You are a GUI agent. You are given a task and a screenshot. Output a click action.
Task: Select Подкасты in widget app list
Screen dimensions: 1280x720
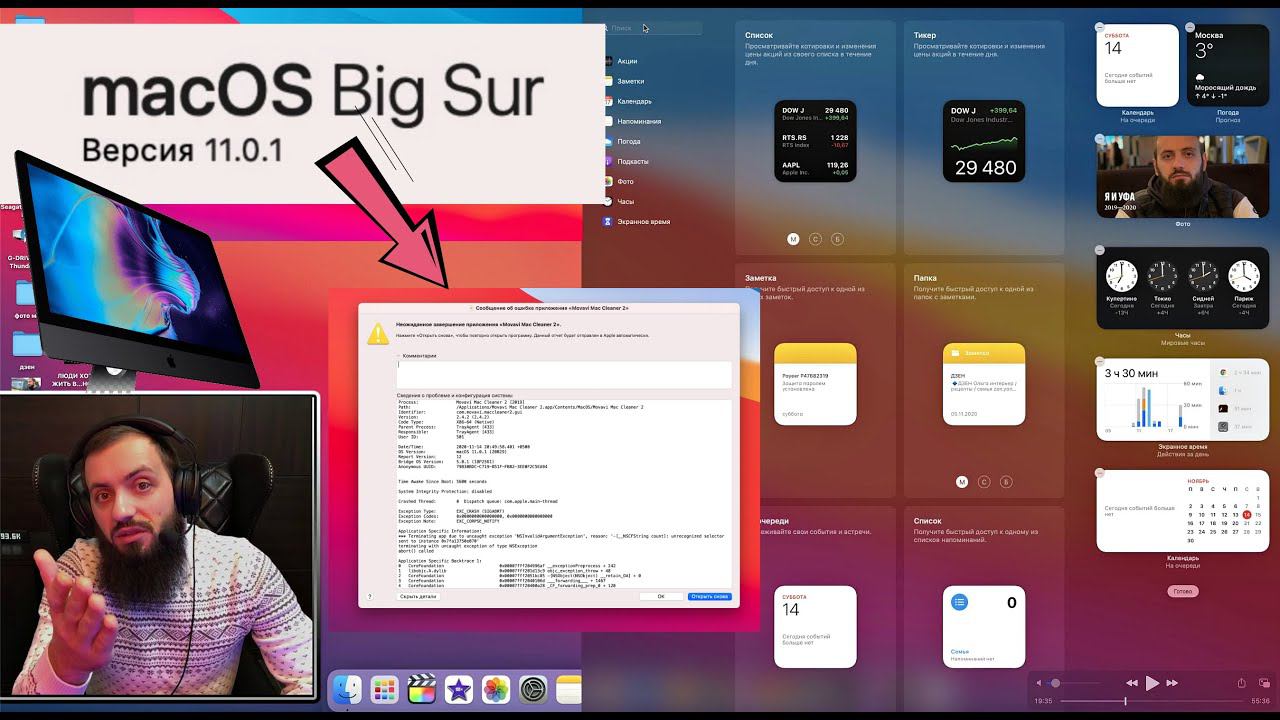point(632,161)
